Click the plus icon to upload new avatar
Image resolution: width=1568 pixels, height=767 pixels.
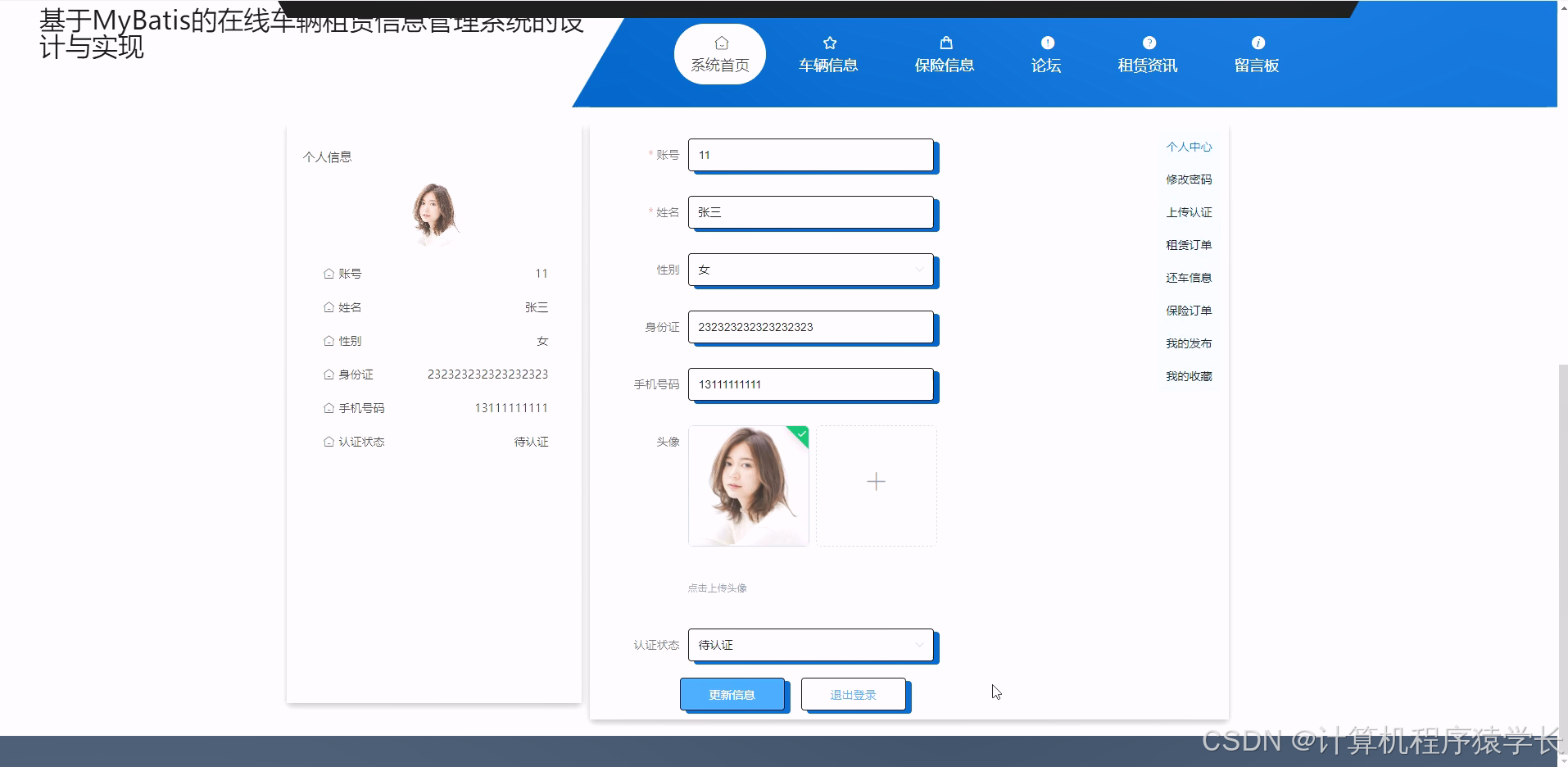point(876,482)
